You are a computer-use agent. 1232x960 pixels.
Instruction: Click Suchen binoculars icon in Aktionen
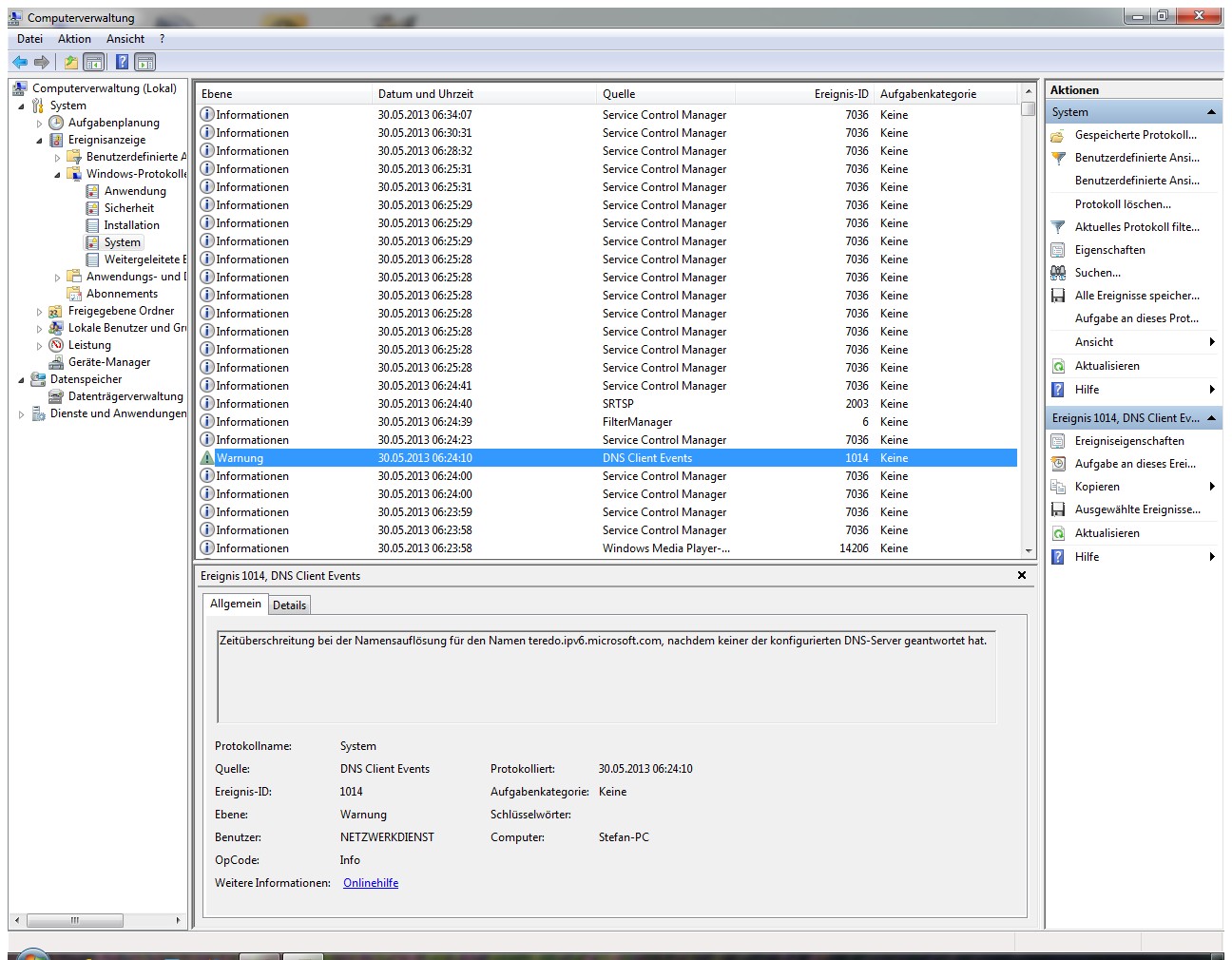point(1058,273)
